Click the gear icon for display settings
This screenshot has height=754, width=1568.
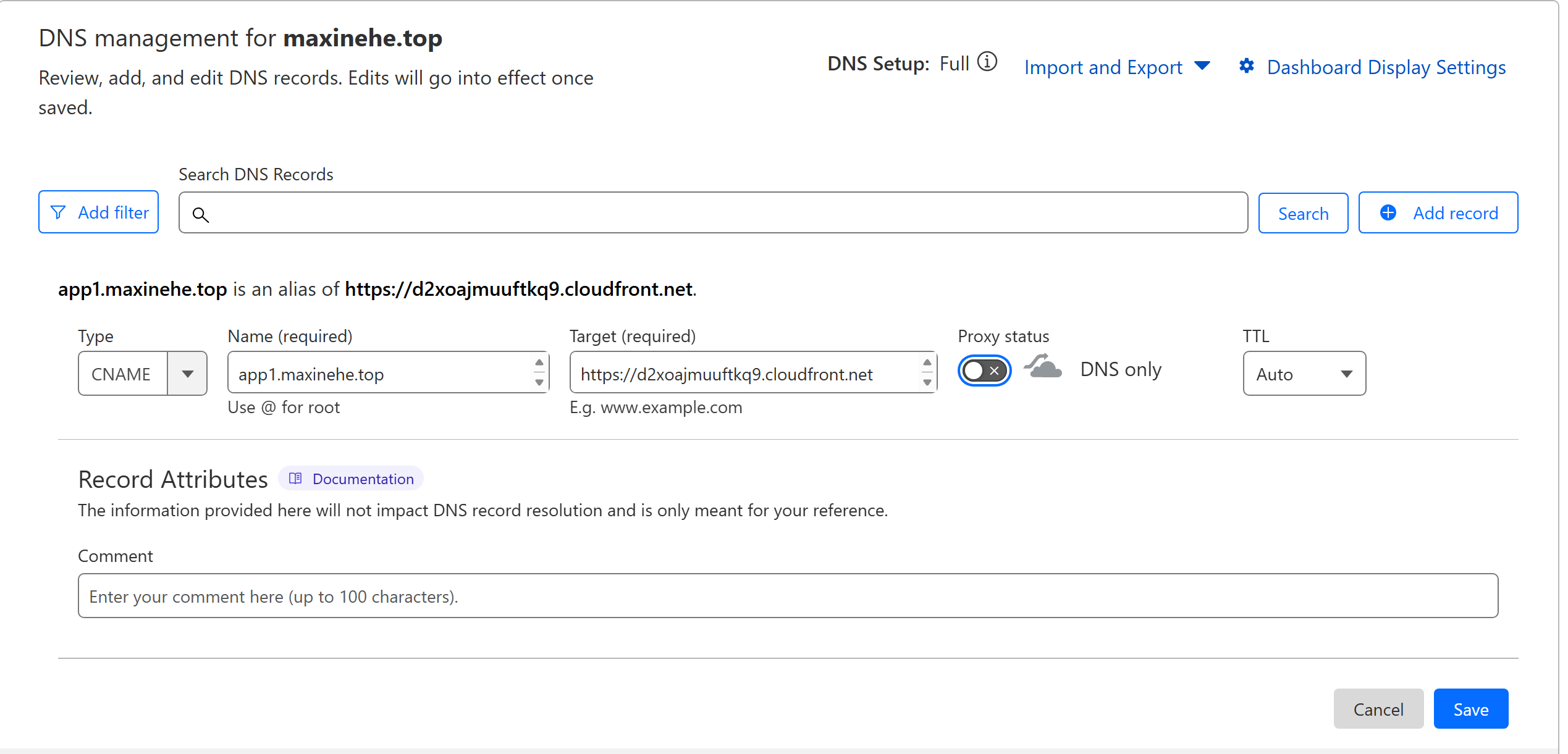click(1246, 66)
